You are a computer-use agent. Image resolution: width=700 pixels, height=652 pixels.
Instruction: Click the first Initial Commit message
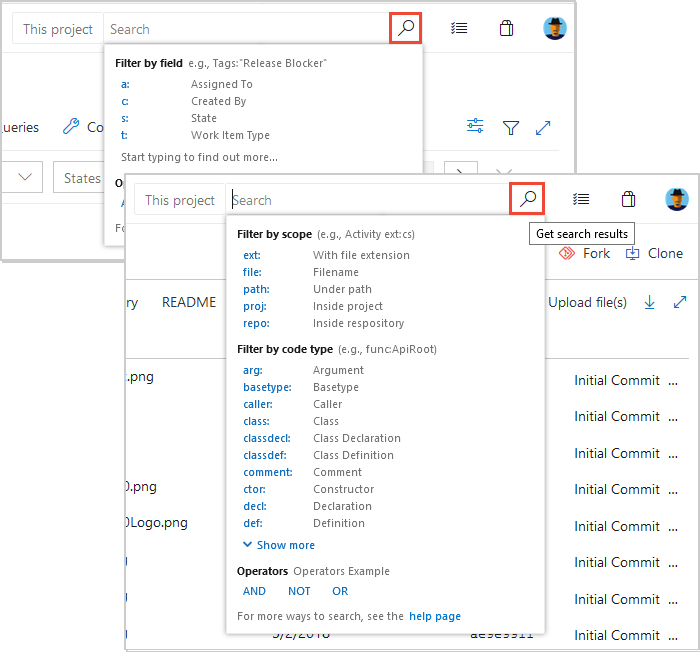point(617,380)
